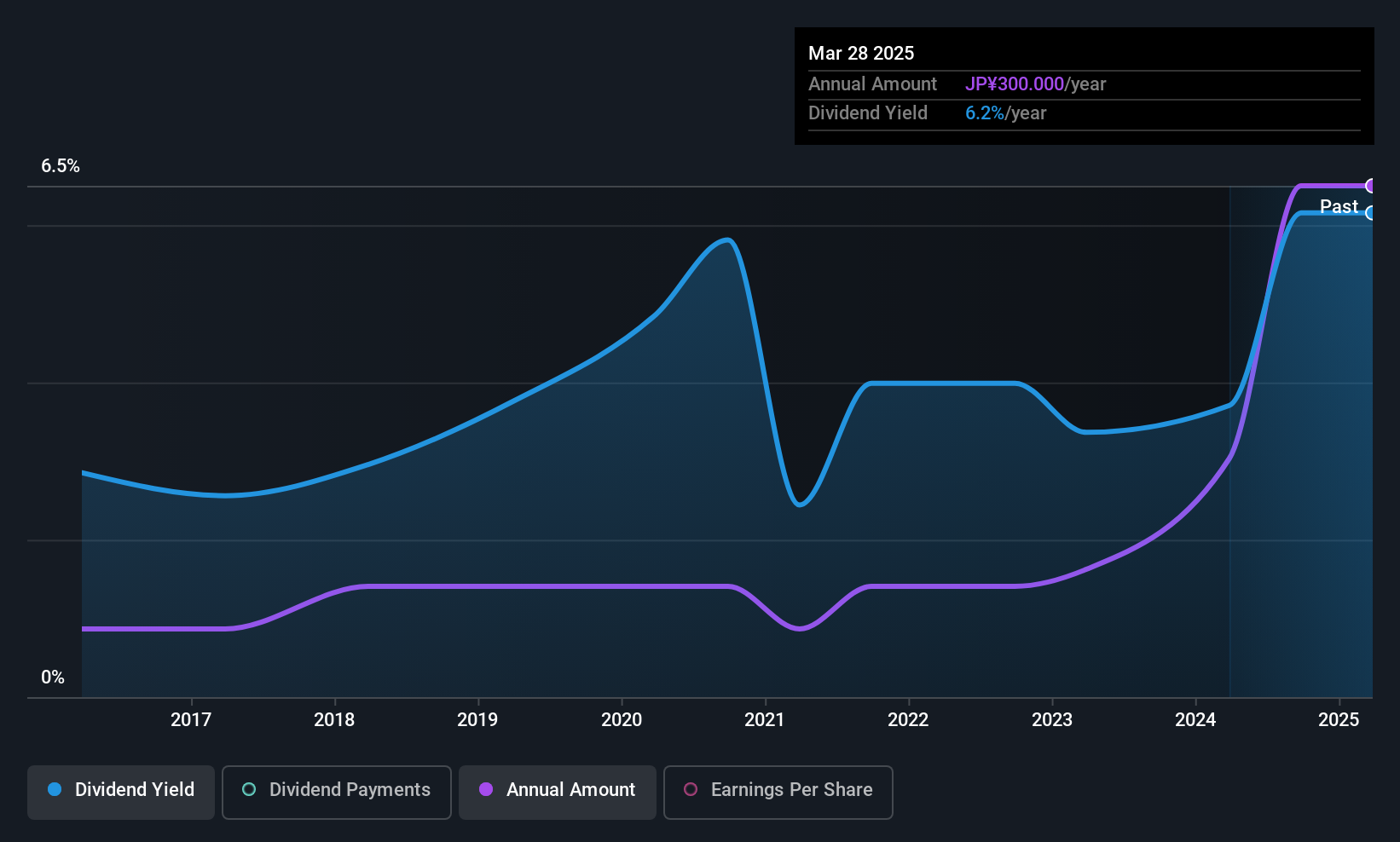The width and height of the screenshot is (1400, 842).
Task: Click the 2021 x-axis label
Action: click(765, 720)
